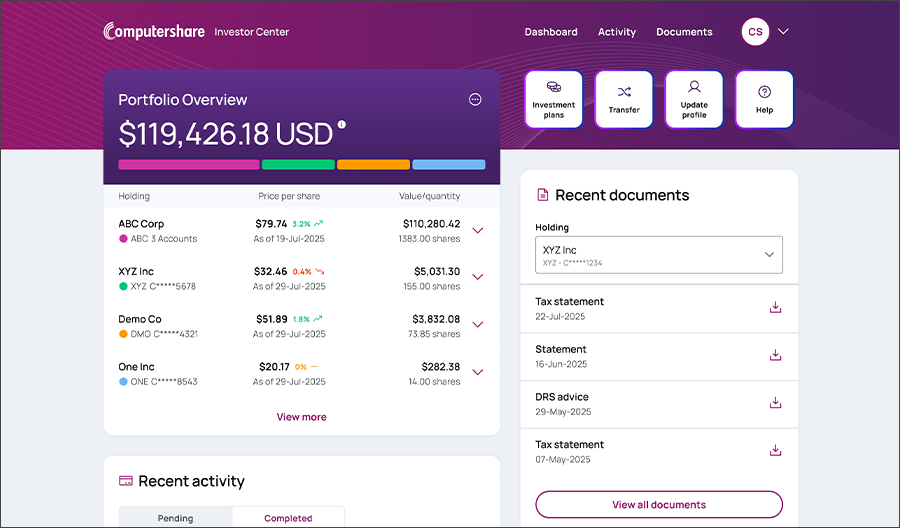
Task: Click the One Inc holding name
Action: click(x=137, y=367)
